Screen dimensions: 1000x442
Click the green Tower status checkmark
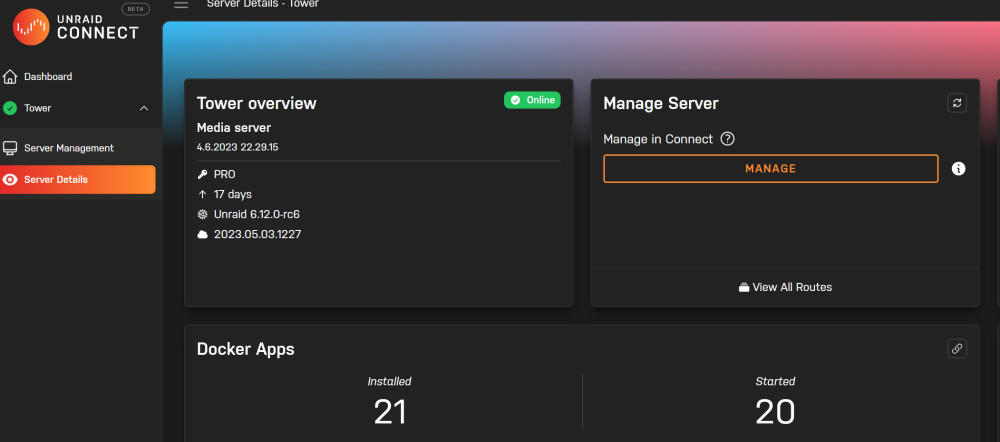pyautogui.click(x=10, y=108)
